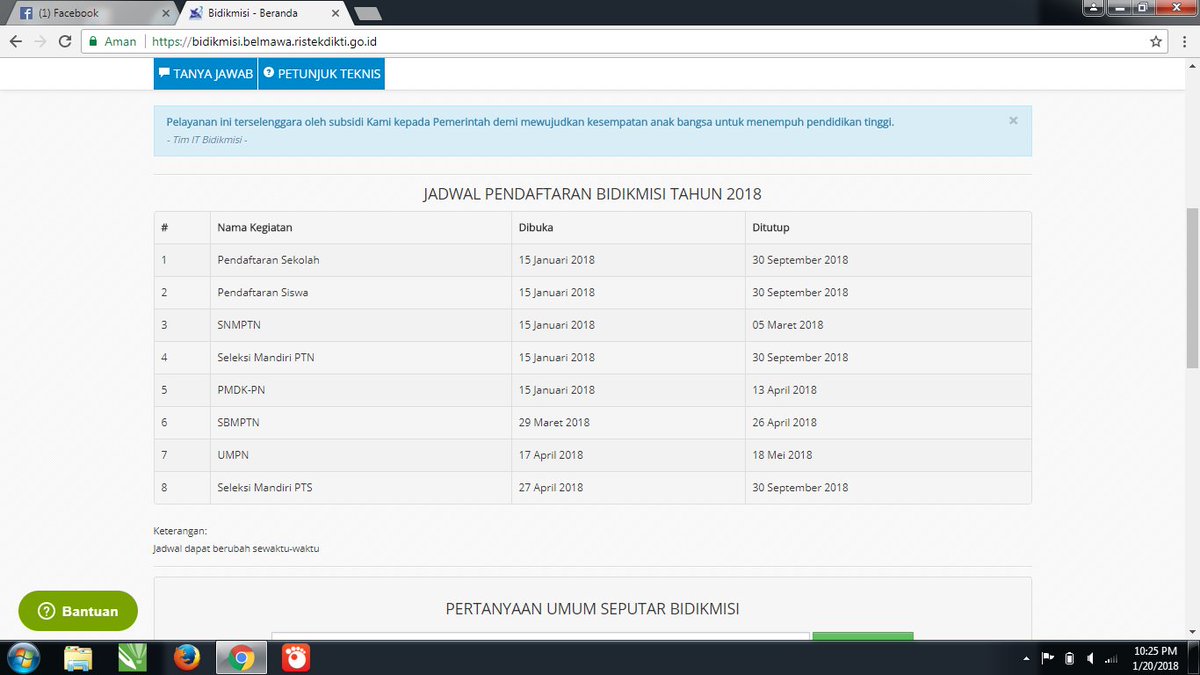Screen dimensions: 1200x675
Task: Click the scrollbar up arrow
Action: pyautogui.click(x=1191, y=65)
